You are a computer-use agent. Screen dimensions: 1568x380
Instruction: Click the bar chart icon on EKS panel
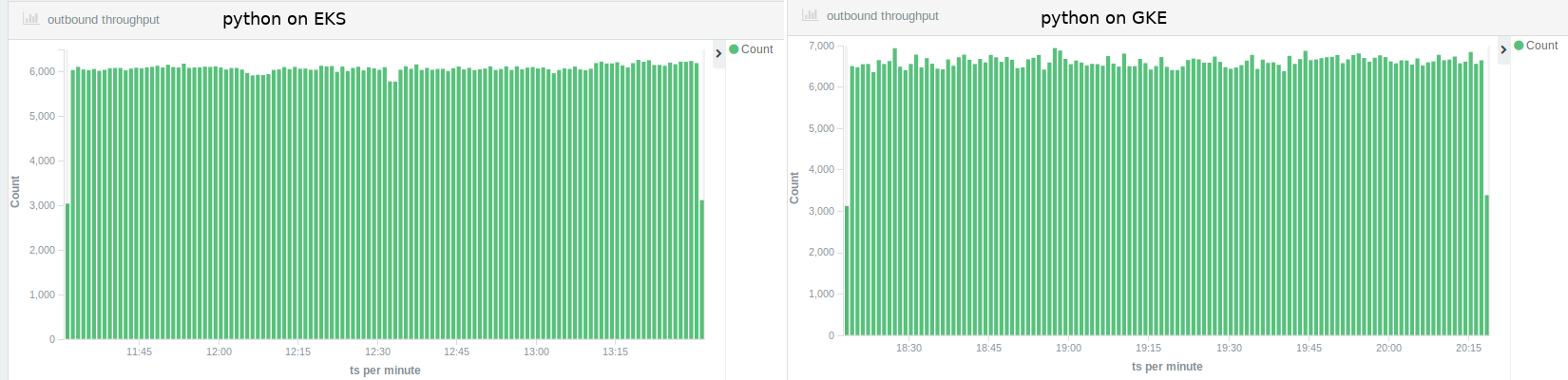[30, 18]
